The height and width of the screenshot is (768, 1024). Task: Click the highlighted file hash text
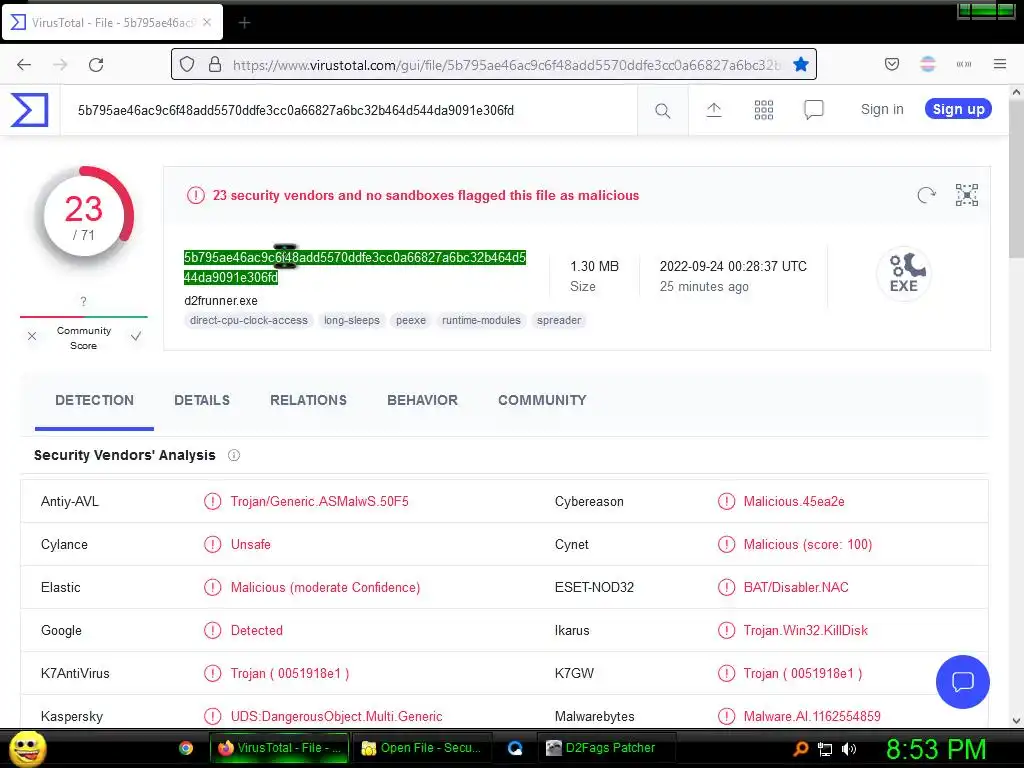(x=355, y=267)
